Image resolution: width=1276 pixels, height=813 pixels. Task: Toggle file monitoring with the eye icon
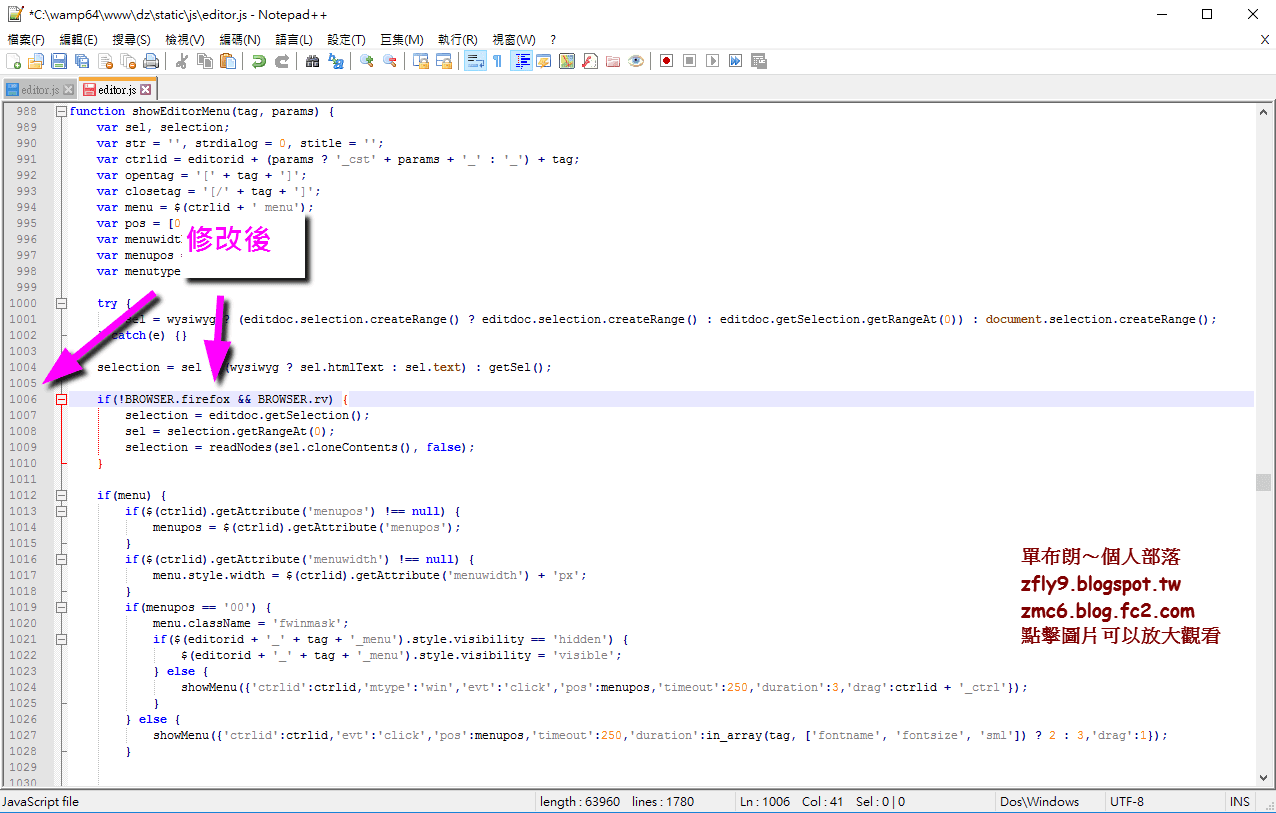click(x=636, y=61)
